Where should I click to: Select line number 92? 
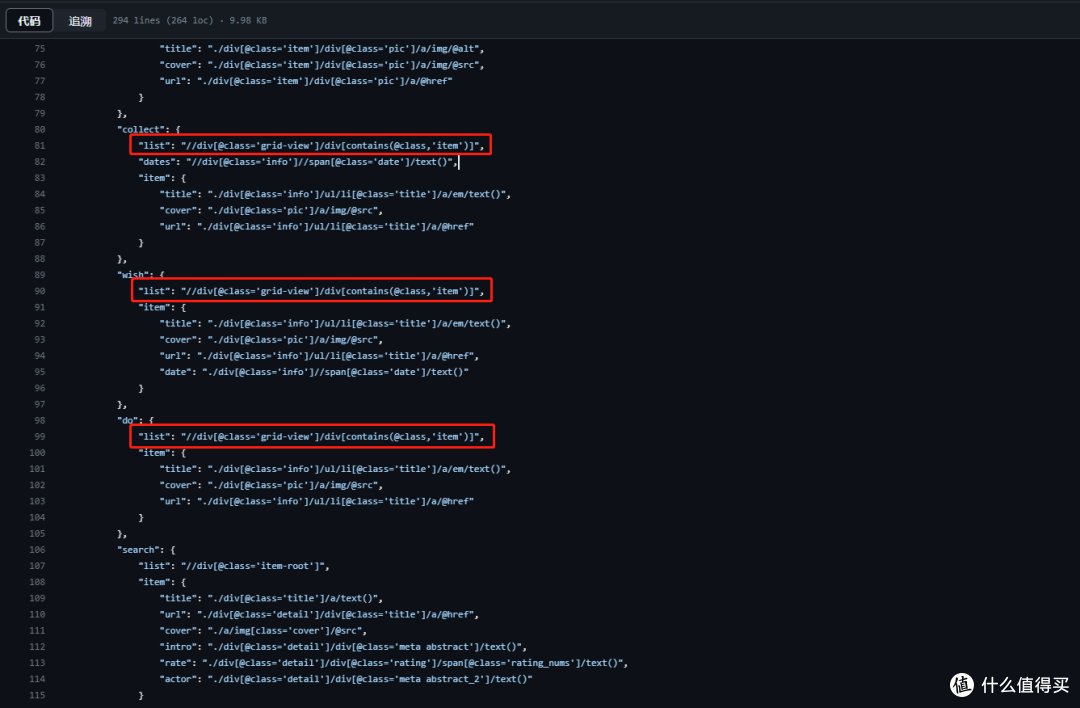pyautogui.click(x=39, y=324)
